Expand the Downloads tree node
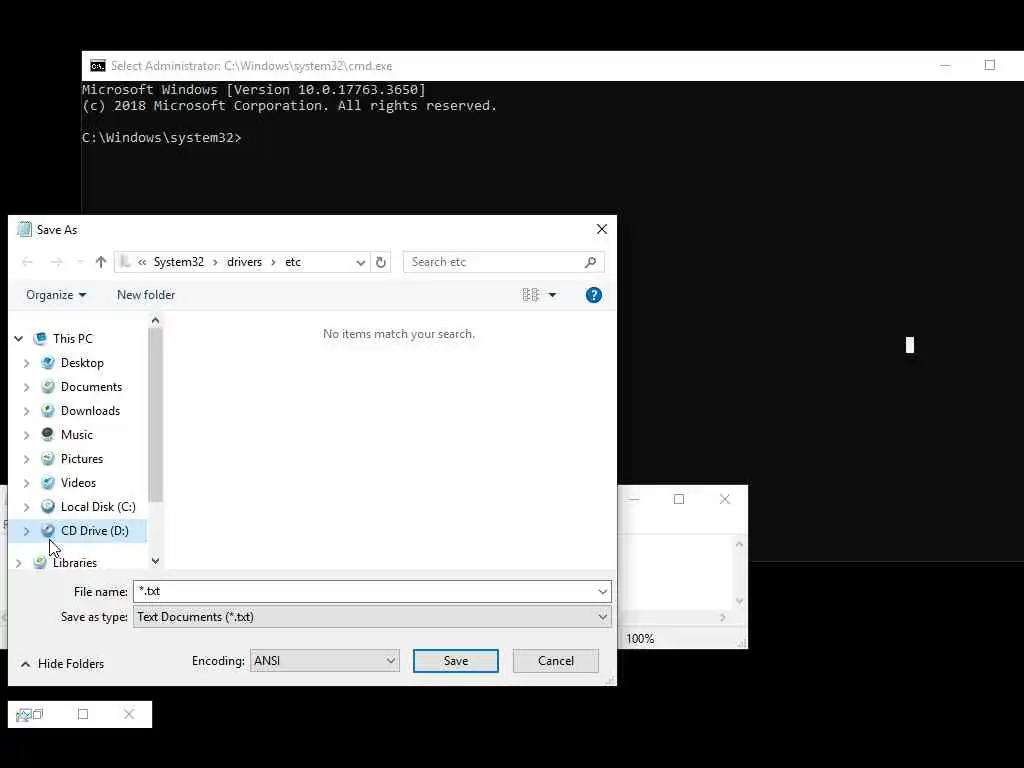The height and width of the screenshot is (768, 1024). click(x=27, y=411)
